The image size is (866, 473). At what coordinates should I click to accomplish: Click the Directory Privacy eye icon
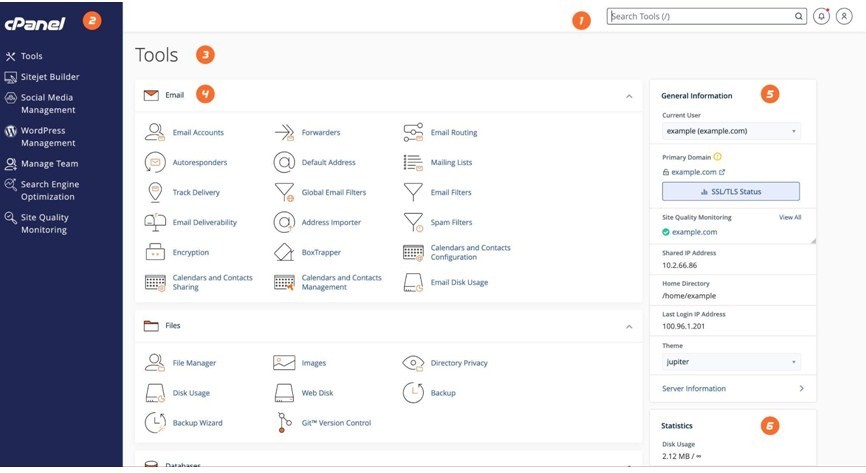(413, 362)
